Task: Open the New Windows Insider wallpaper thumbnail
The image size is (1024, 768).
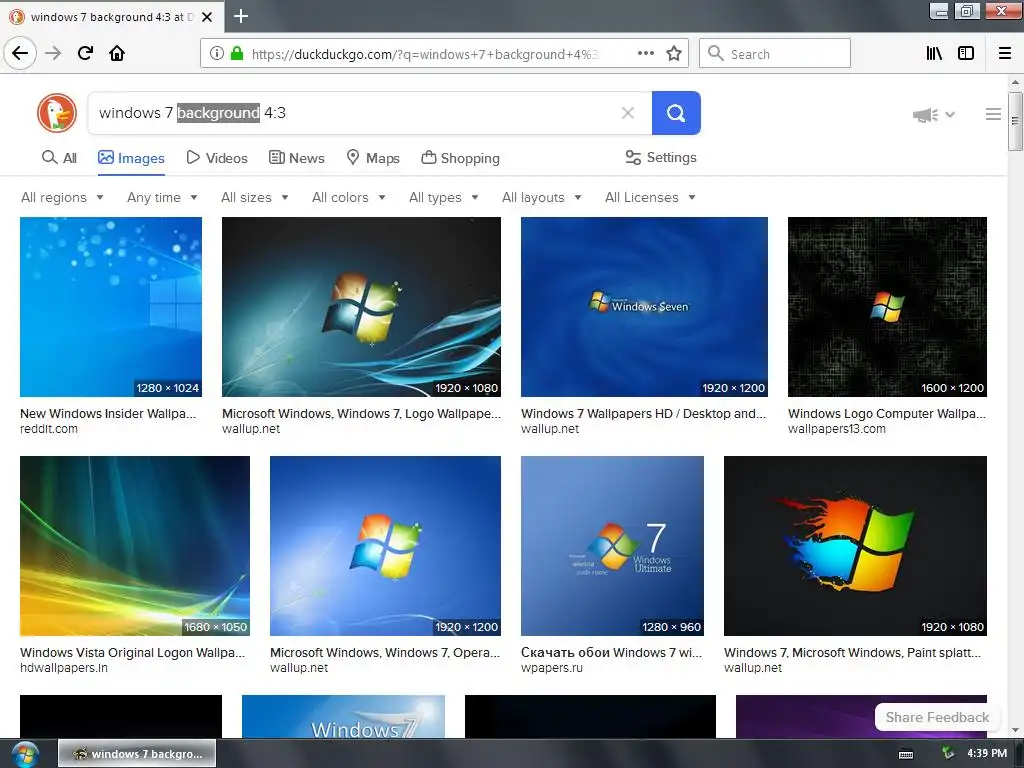Action: tap(111, 307)
